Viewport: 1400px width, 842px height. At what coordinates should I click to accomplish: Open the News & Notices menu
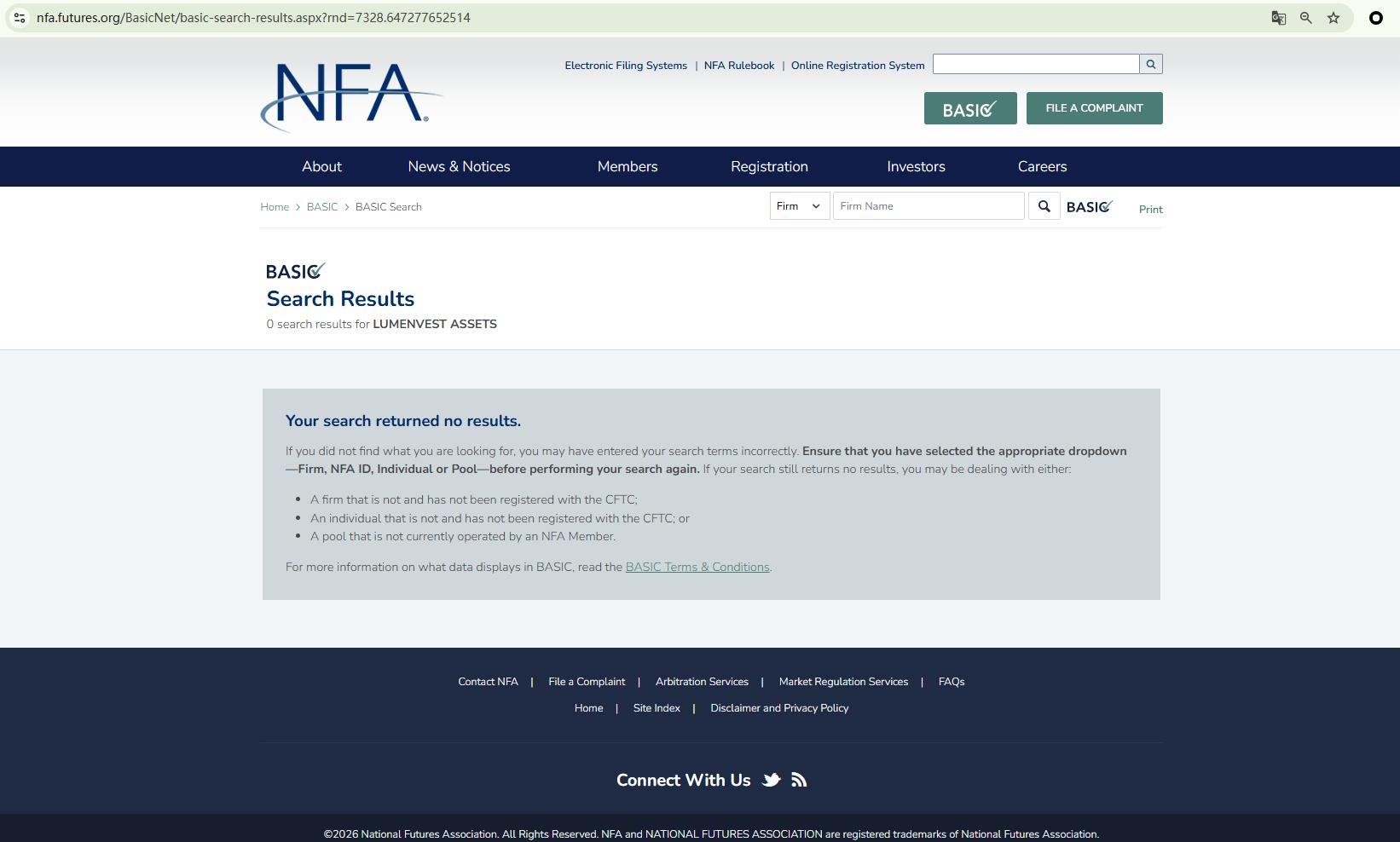459,167
